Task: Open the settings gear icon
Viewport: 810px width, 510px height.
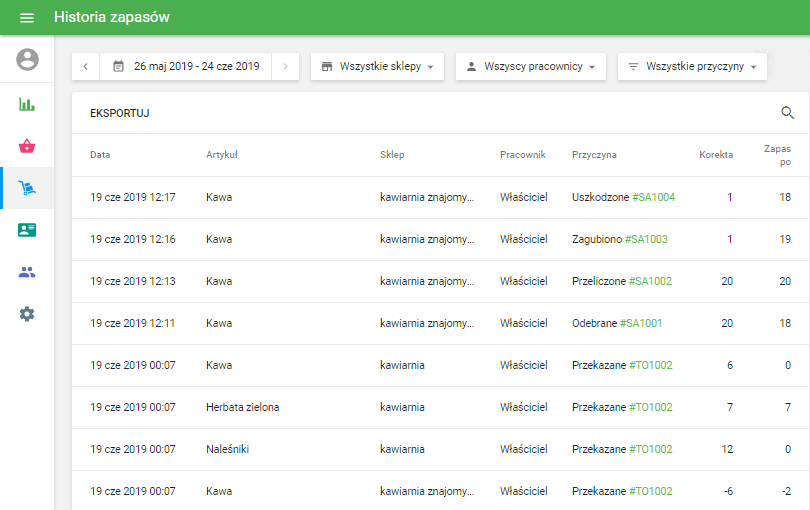Action: coord(27,314)
